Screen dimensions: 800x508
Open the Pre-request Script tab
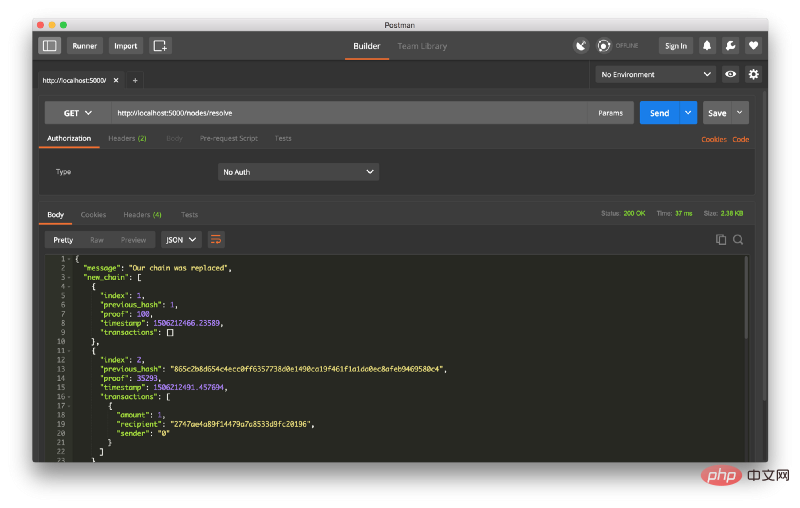229,139
